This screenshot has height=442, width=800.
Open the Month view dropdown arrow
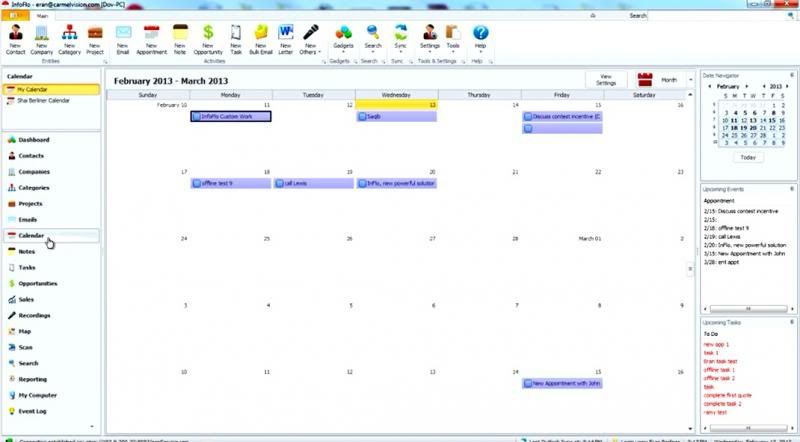(690, 80)
